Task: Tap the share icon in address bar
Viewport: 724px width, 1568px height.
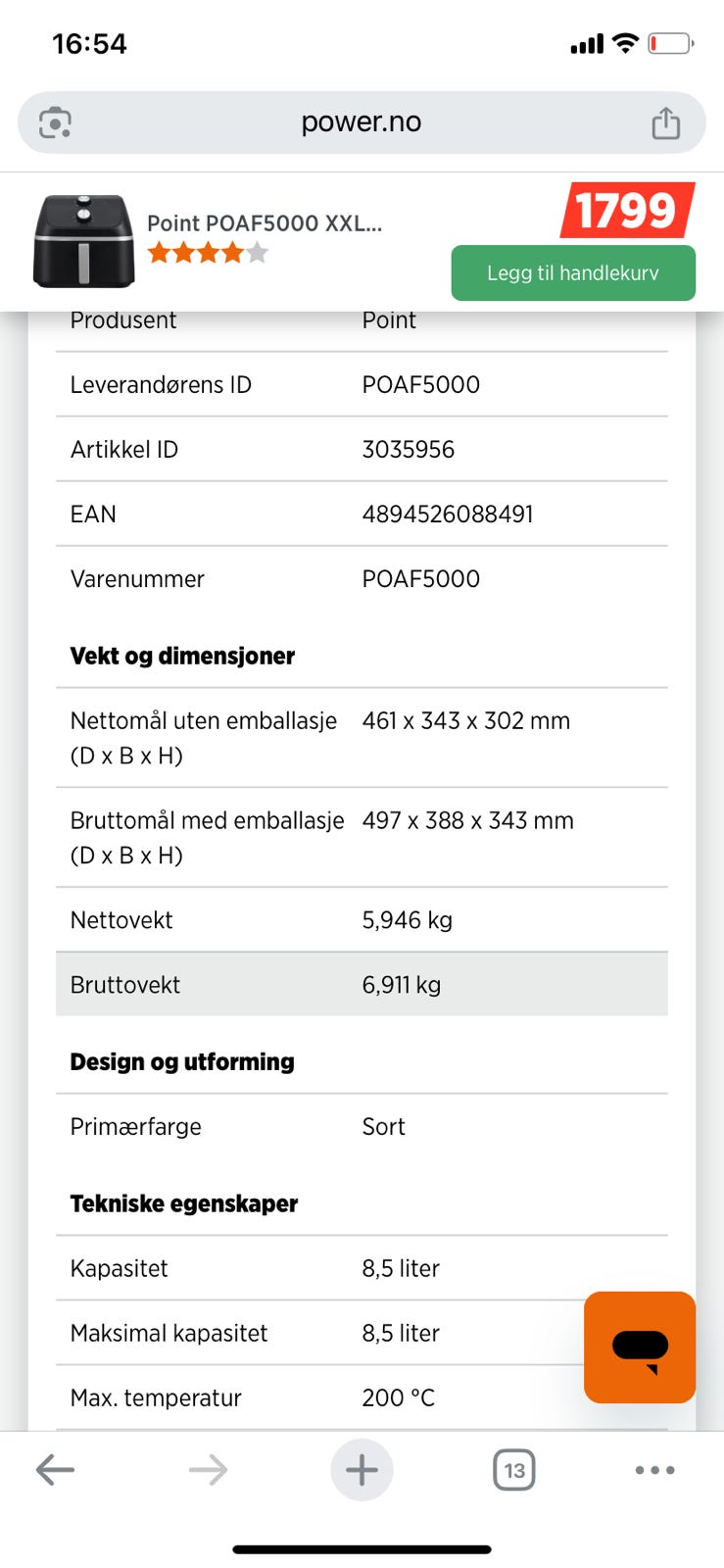Action: 666,122
